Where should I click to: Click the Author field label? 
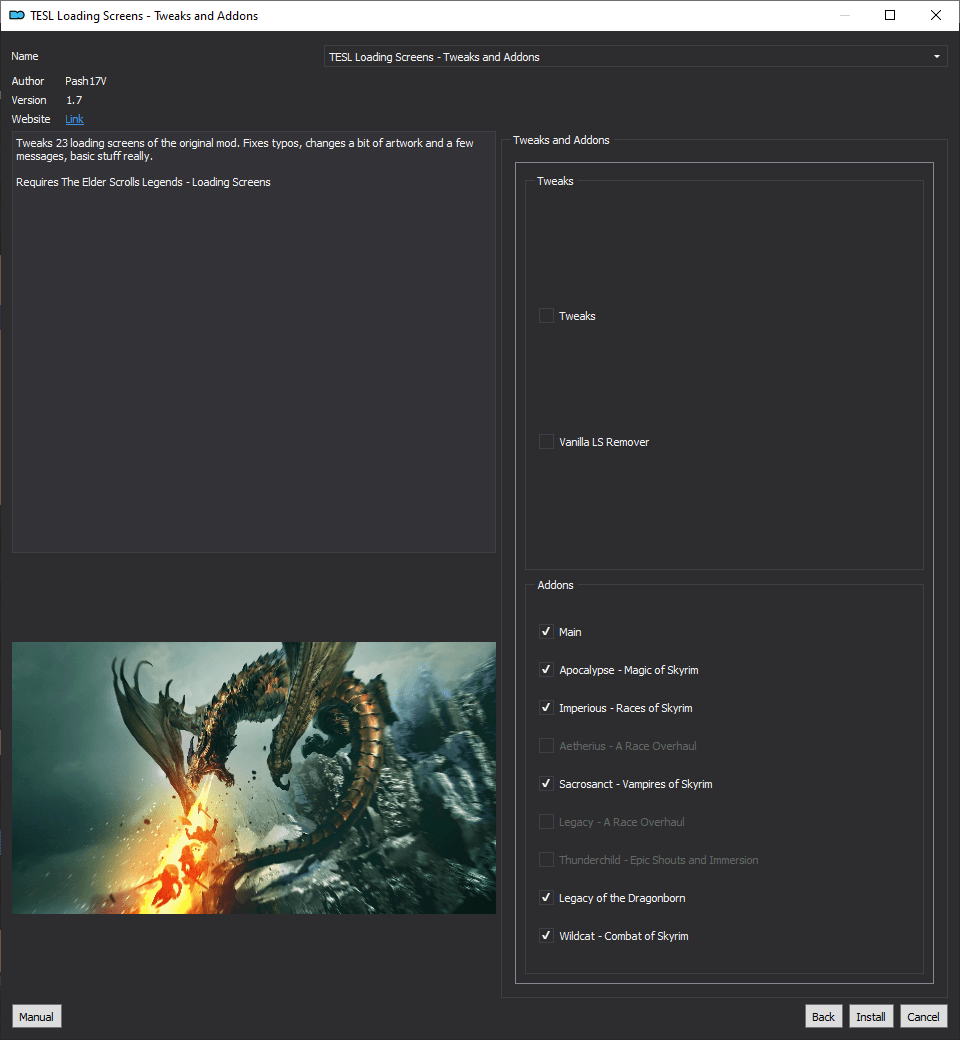point(28,81)
